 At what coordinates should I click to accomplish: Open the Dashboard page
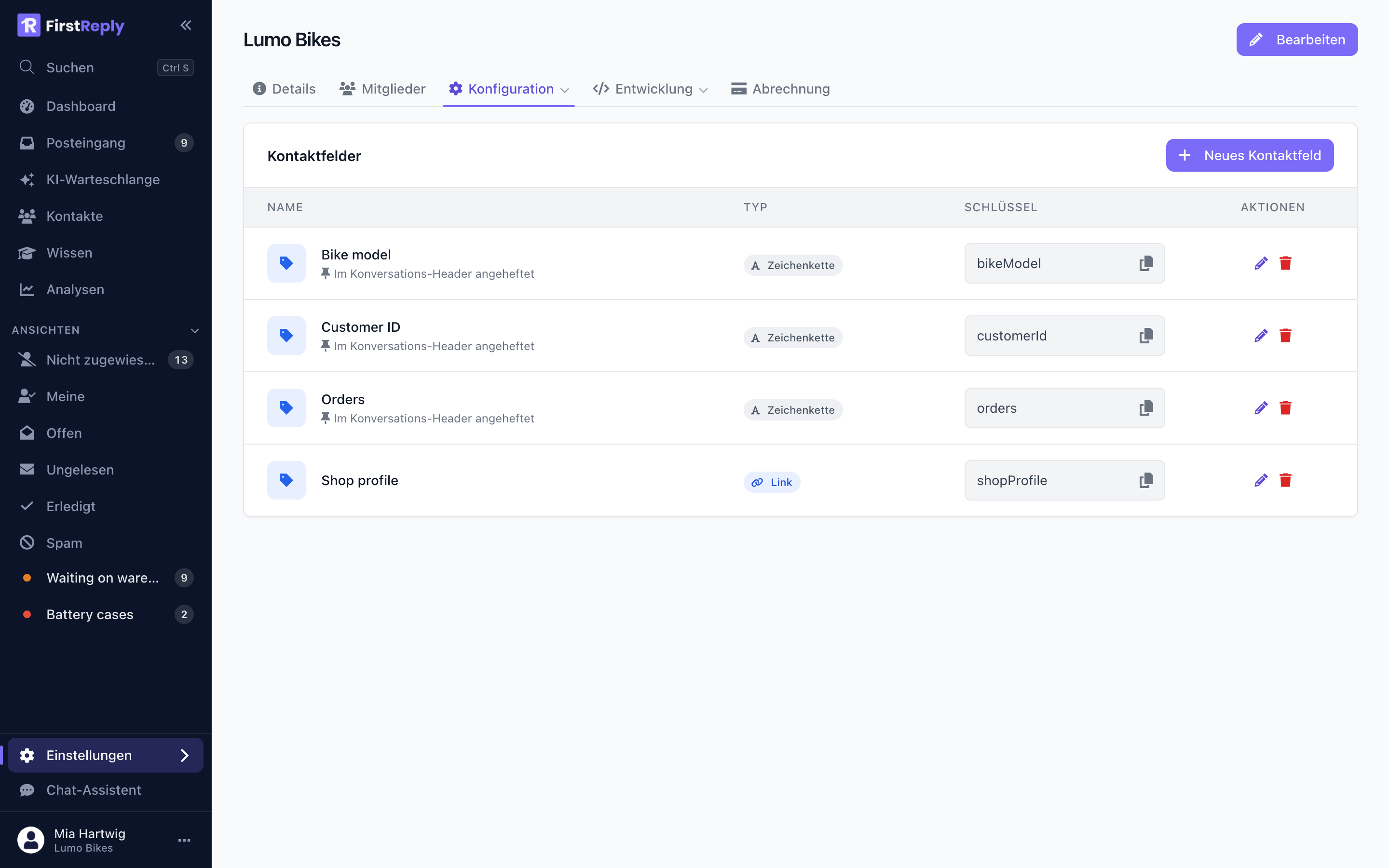click(x=106, y=106)
